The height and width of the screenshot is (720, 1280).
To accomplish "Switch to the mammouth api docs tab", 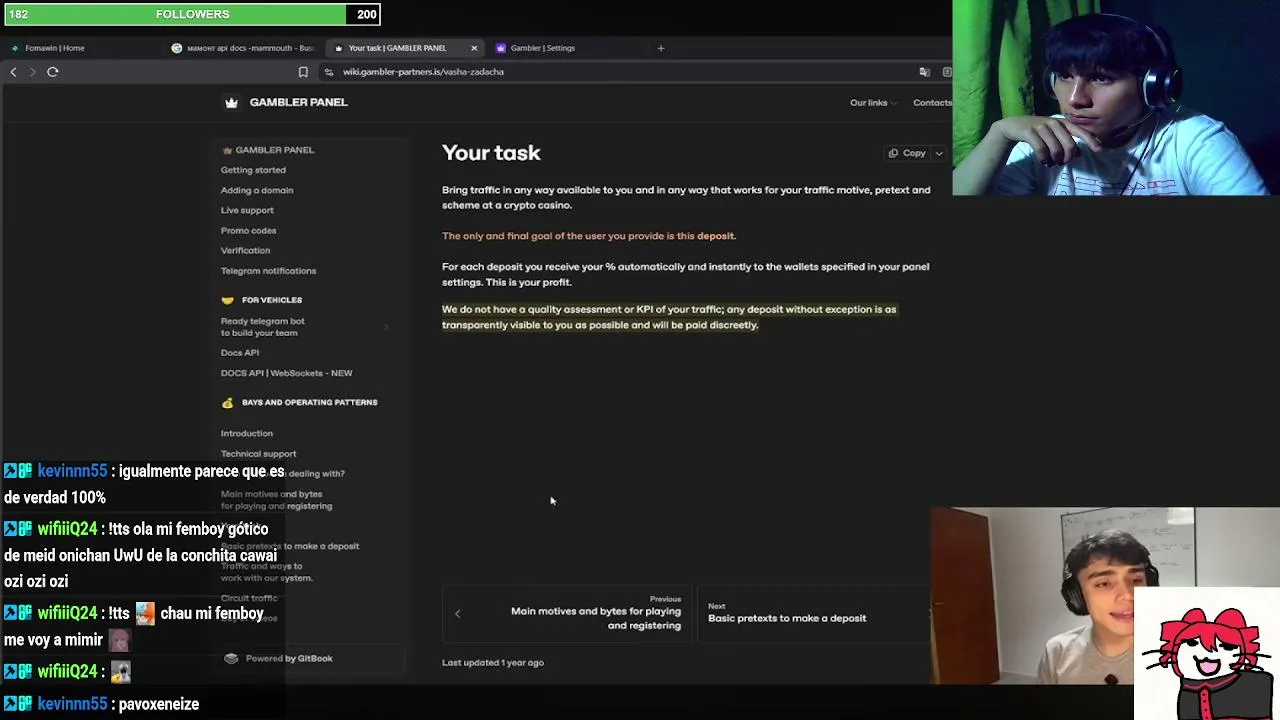I will tap(243, 48).
